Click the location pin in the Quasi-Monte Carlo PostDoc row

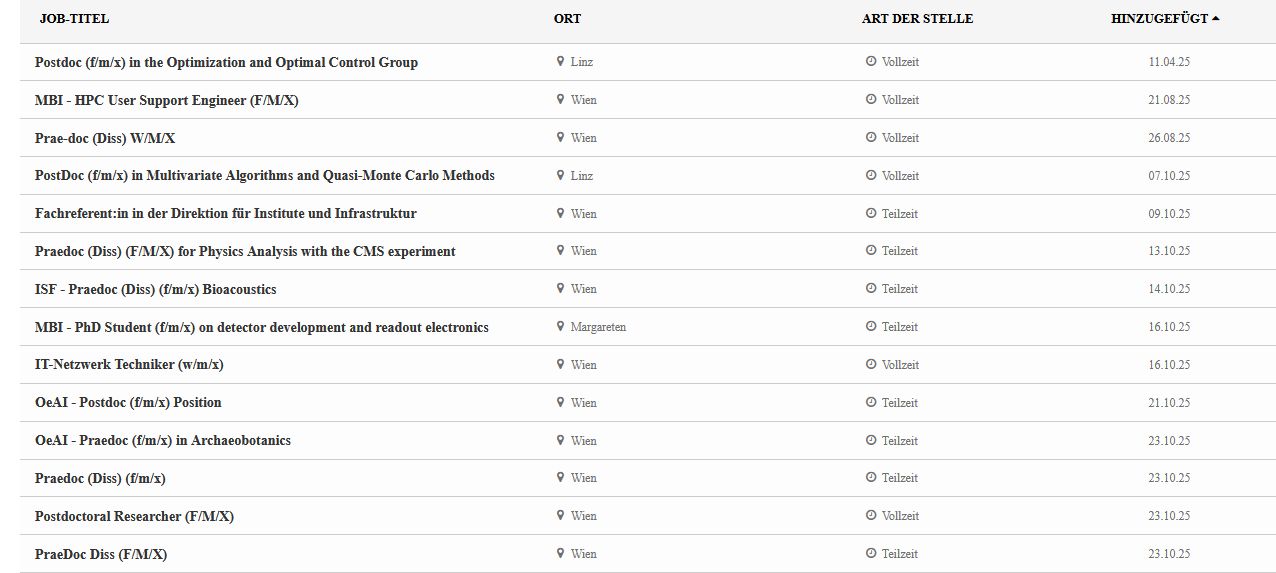561,175
